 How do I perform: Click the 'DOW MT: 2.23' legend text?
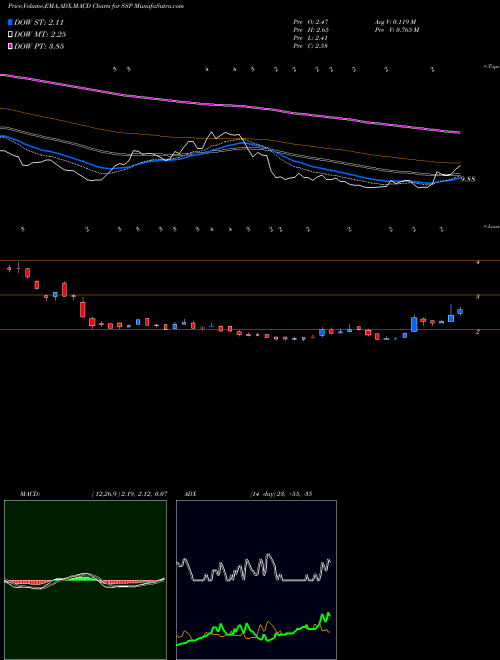40,35
